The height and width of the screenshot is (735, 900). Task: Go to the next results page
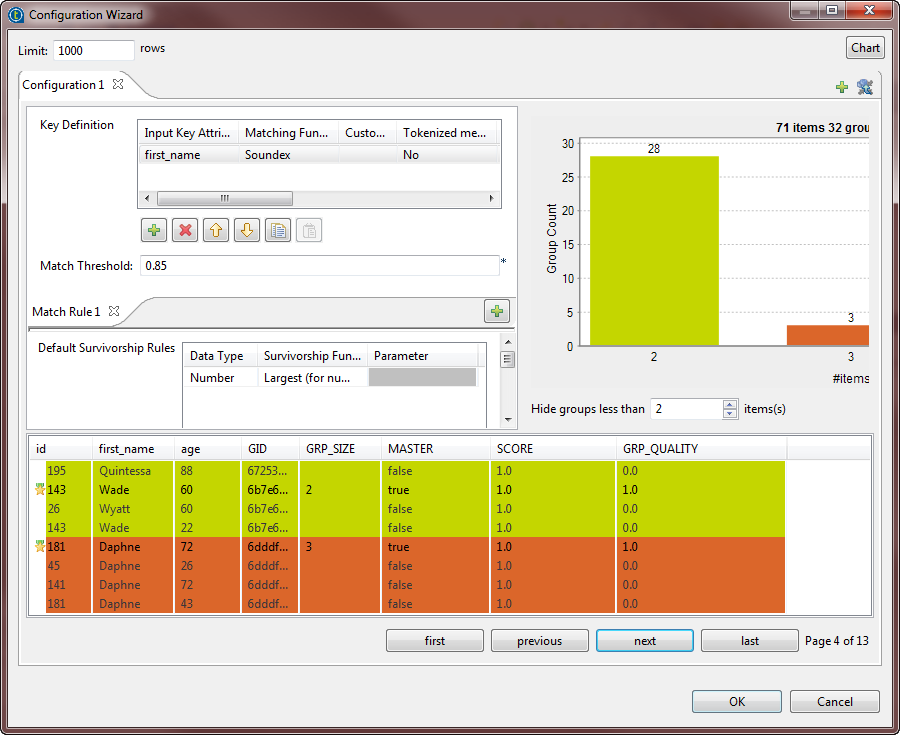(x=645, y=641)
